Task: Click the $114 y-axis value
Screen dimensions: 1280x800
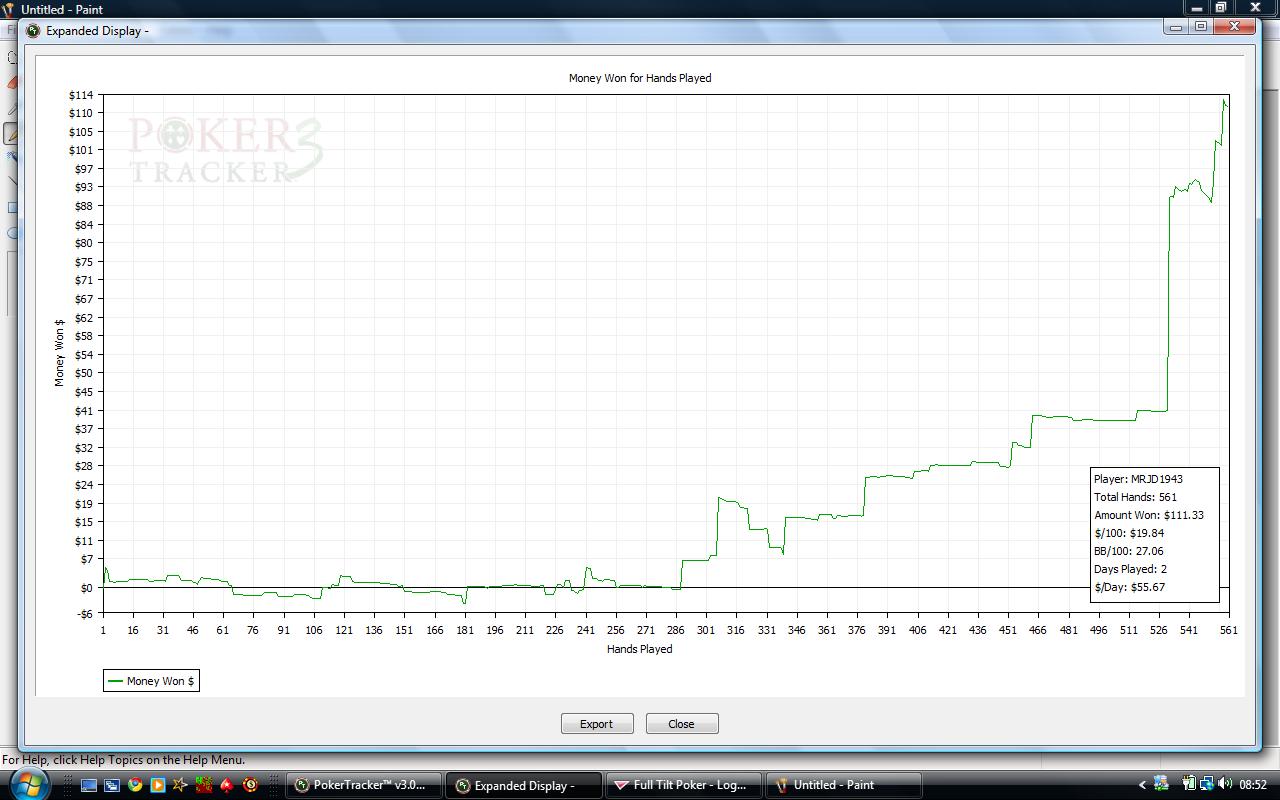Action: point(81,95)
